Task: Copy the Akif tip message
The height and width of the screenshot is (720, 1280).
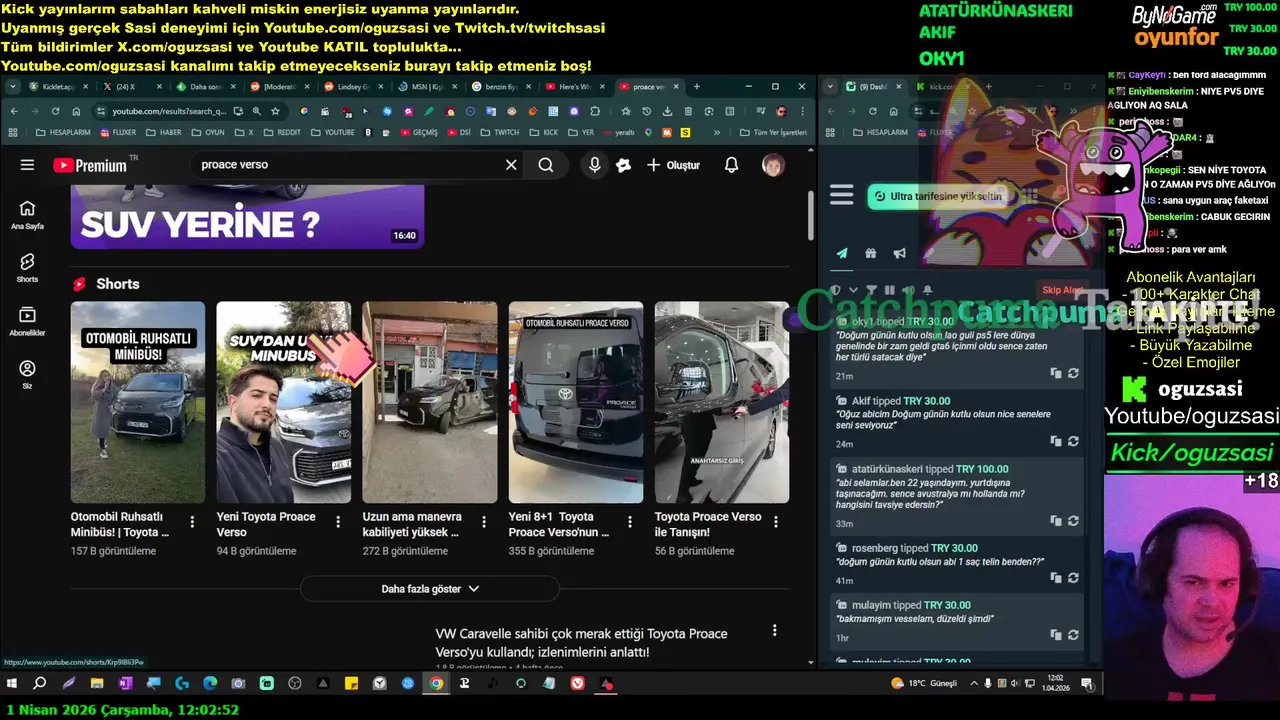Action: pos(1056,441)
